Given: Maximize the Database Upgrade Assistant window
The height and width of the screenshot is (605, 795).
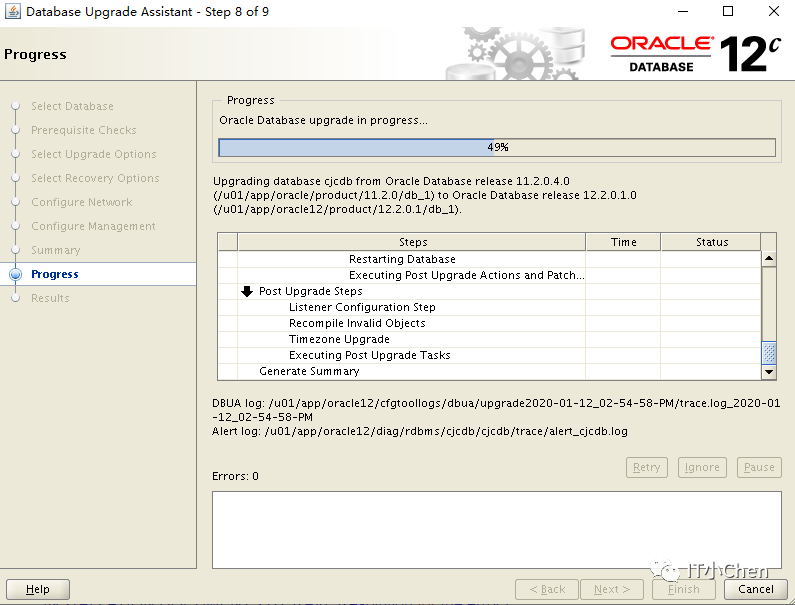Looking at the screenshot, I should 728,11.
